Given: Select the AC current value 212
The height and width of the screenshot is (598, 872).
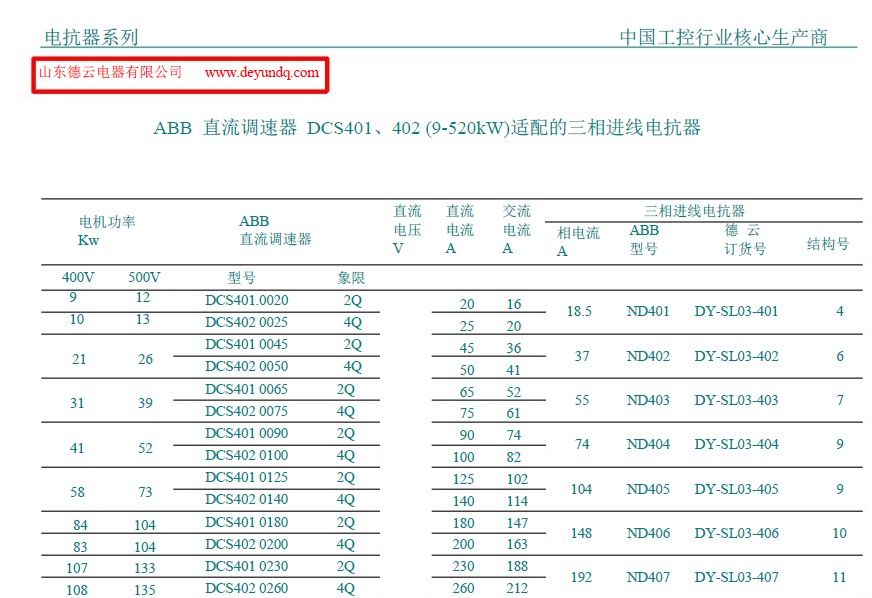Looking at the screenshot, I should 517,589.
